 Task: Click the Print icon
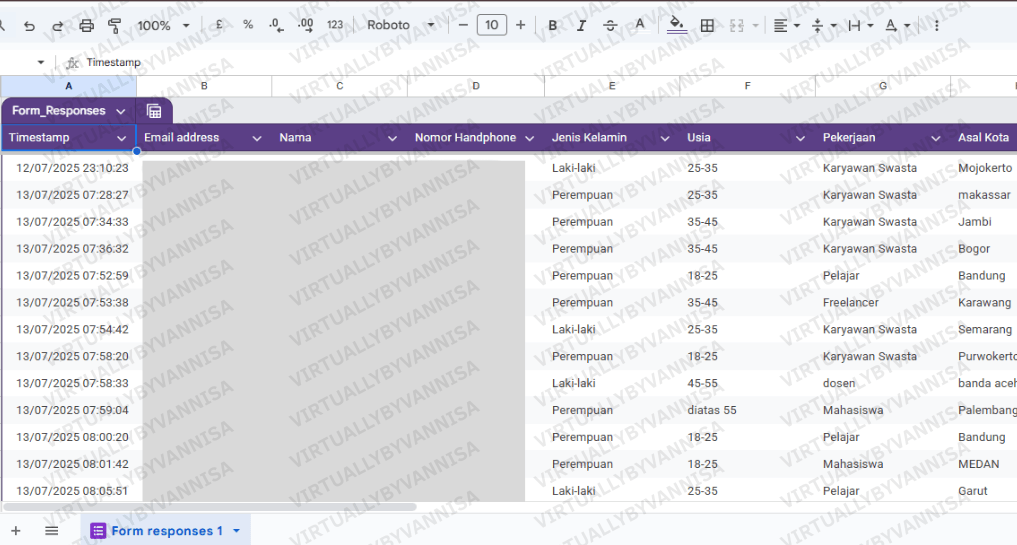point(86,25)
